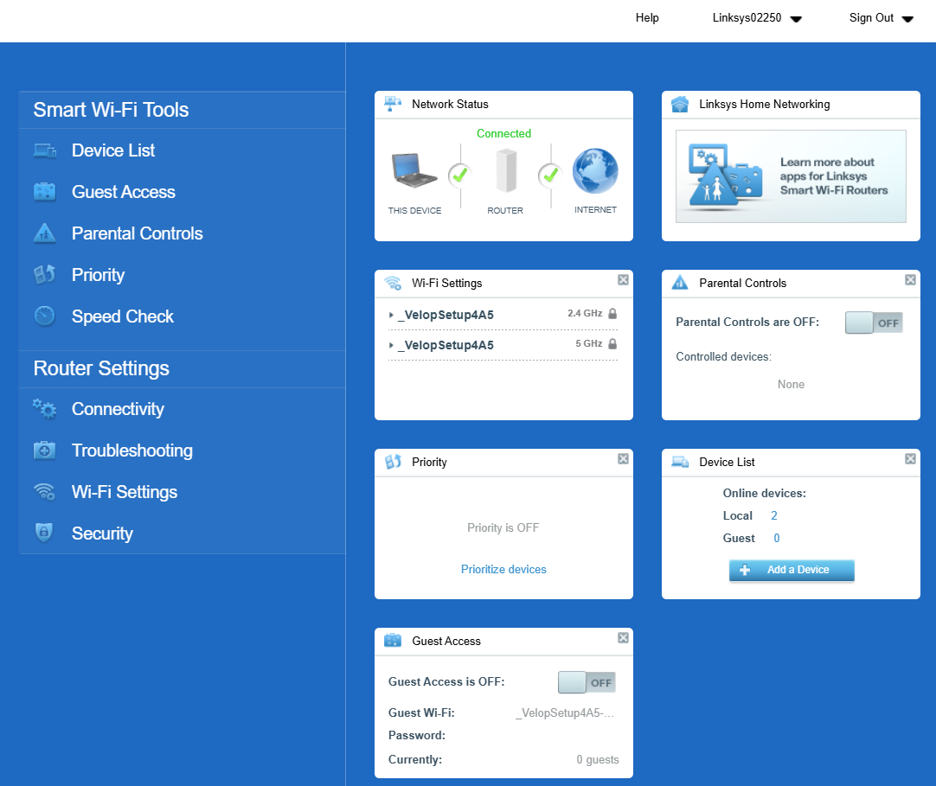The width and height of the screenshot is (936, 786).
Task: Open Wi-Fi Settings in Router Settings
Action: click(124, 492)
